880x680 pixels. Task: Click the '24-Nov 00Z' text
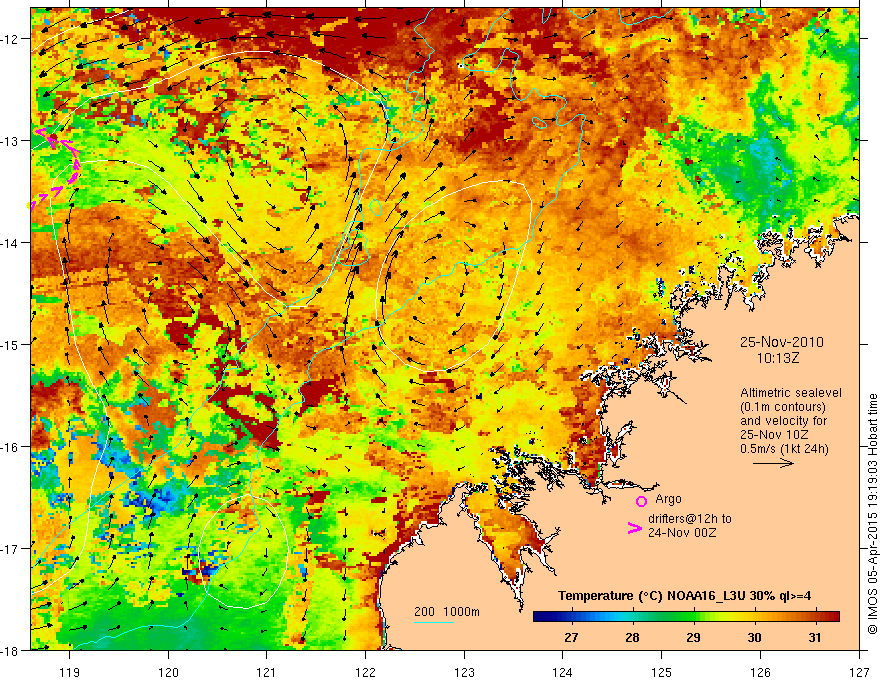(682, 533)
